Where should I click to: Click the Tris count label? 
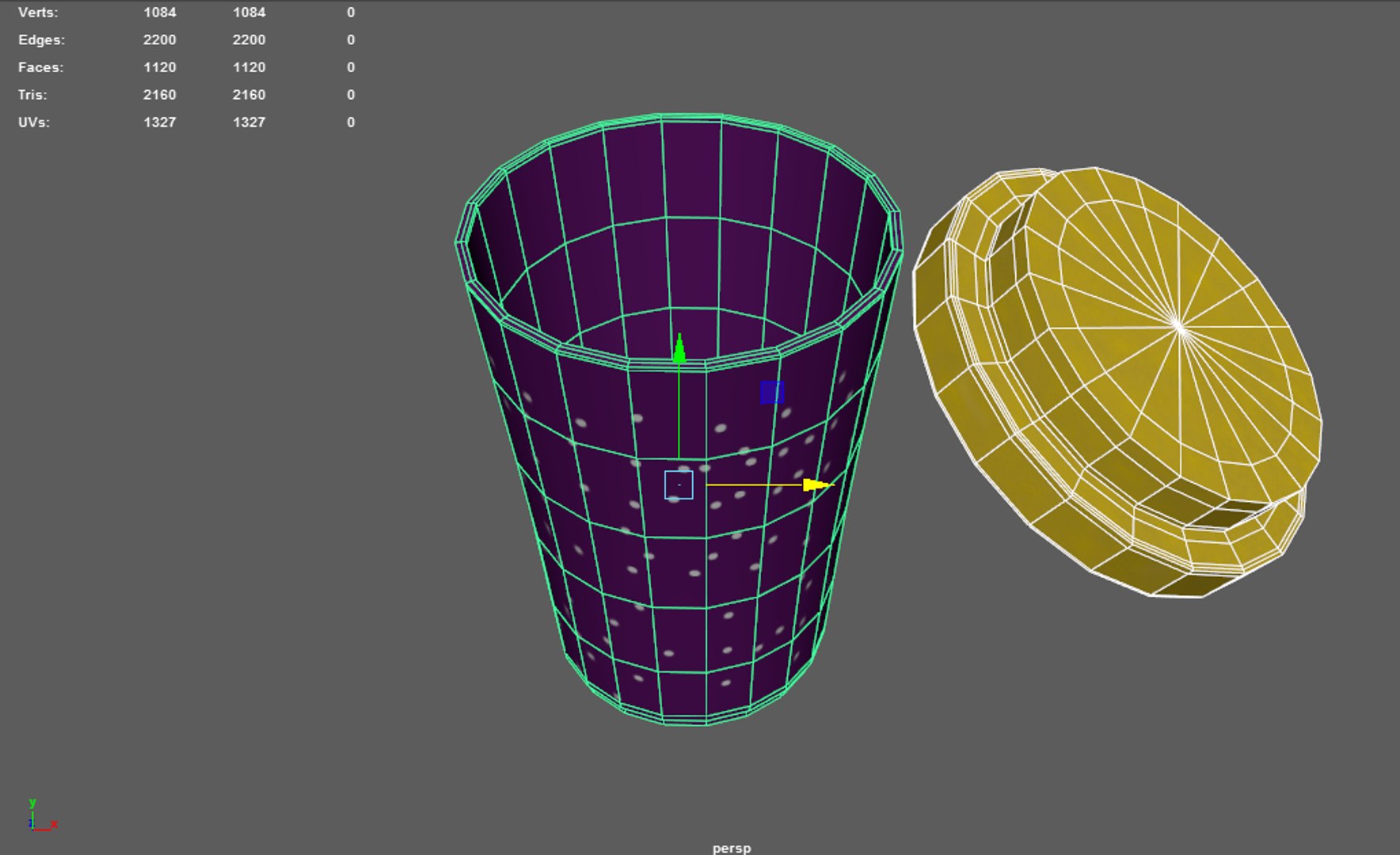(x=32, y=94)
